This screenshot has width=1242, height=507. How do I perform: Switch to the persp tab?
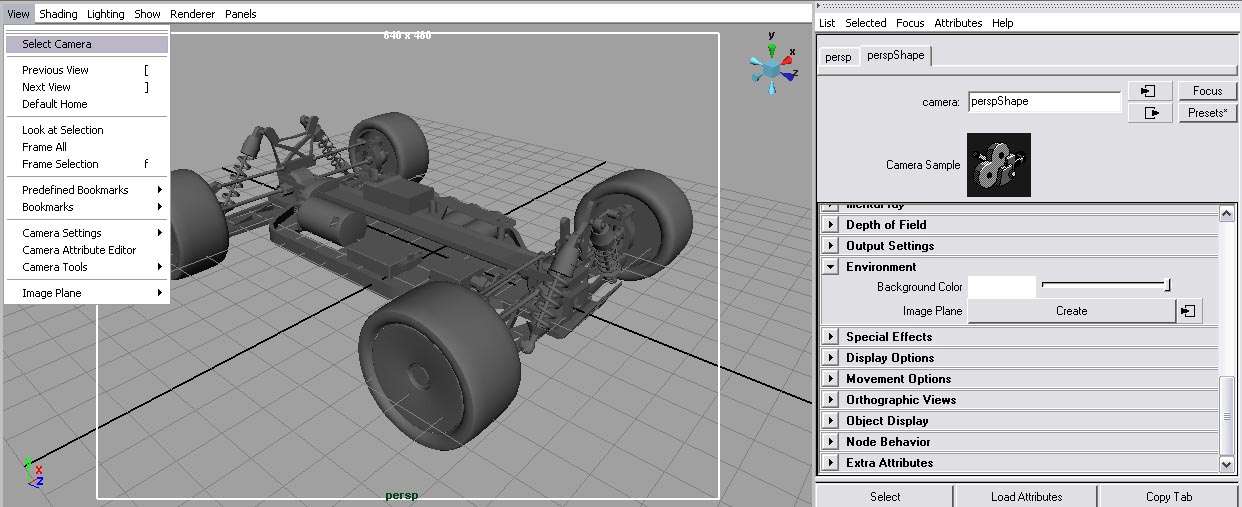point(838,57)
